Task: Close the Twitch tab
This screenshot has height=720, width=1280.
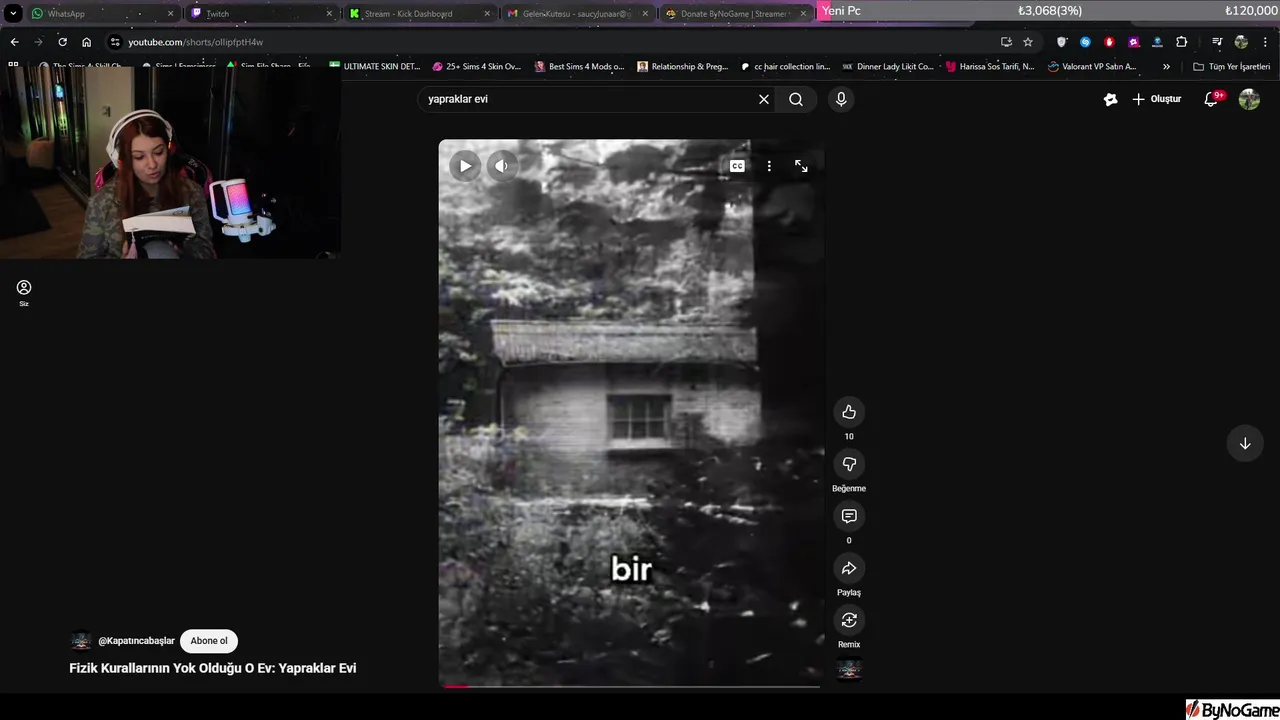Action: 329,14
